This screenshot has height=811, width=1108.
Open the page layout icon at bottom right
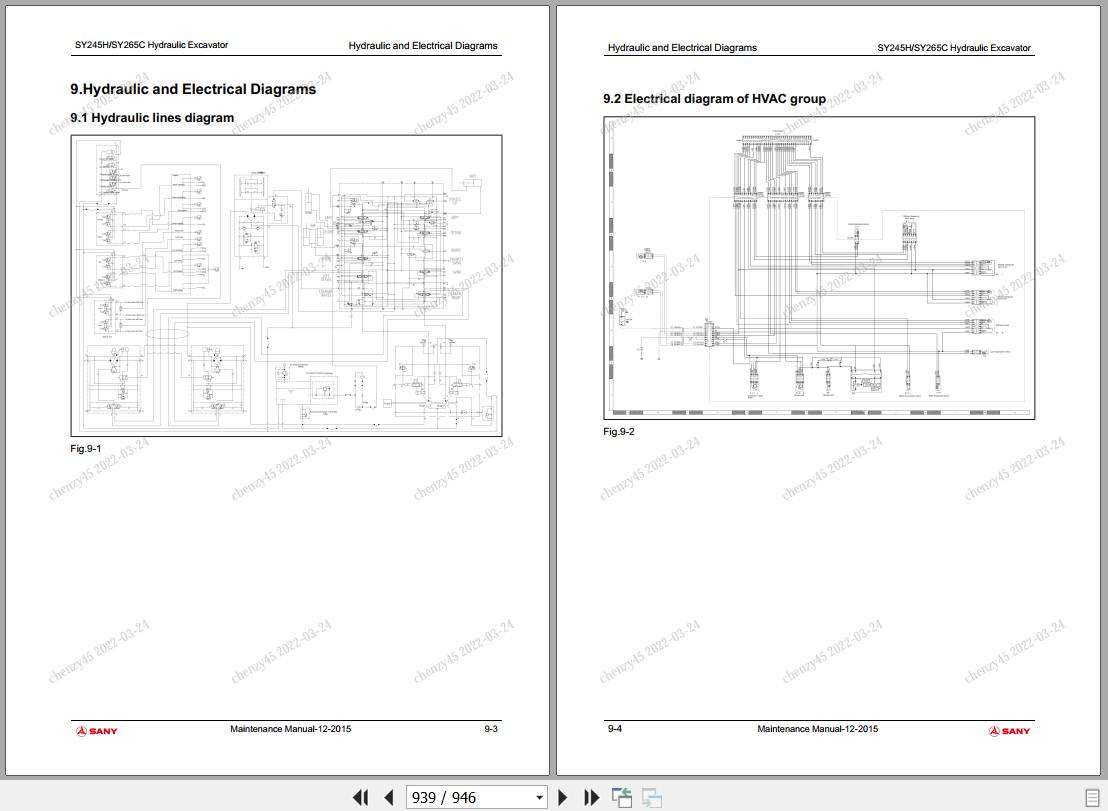coord(1092,798)
